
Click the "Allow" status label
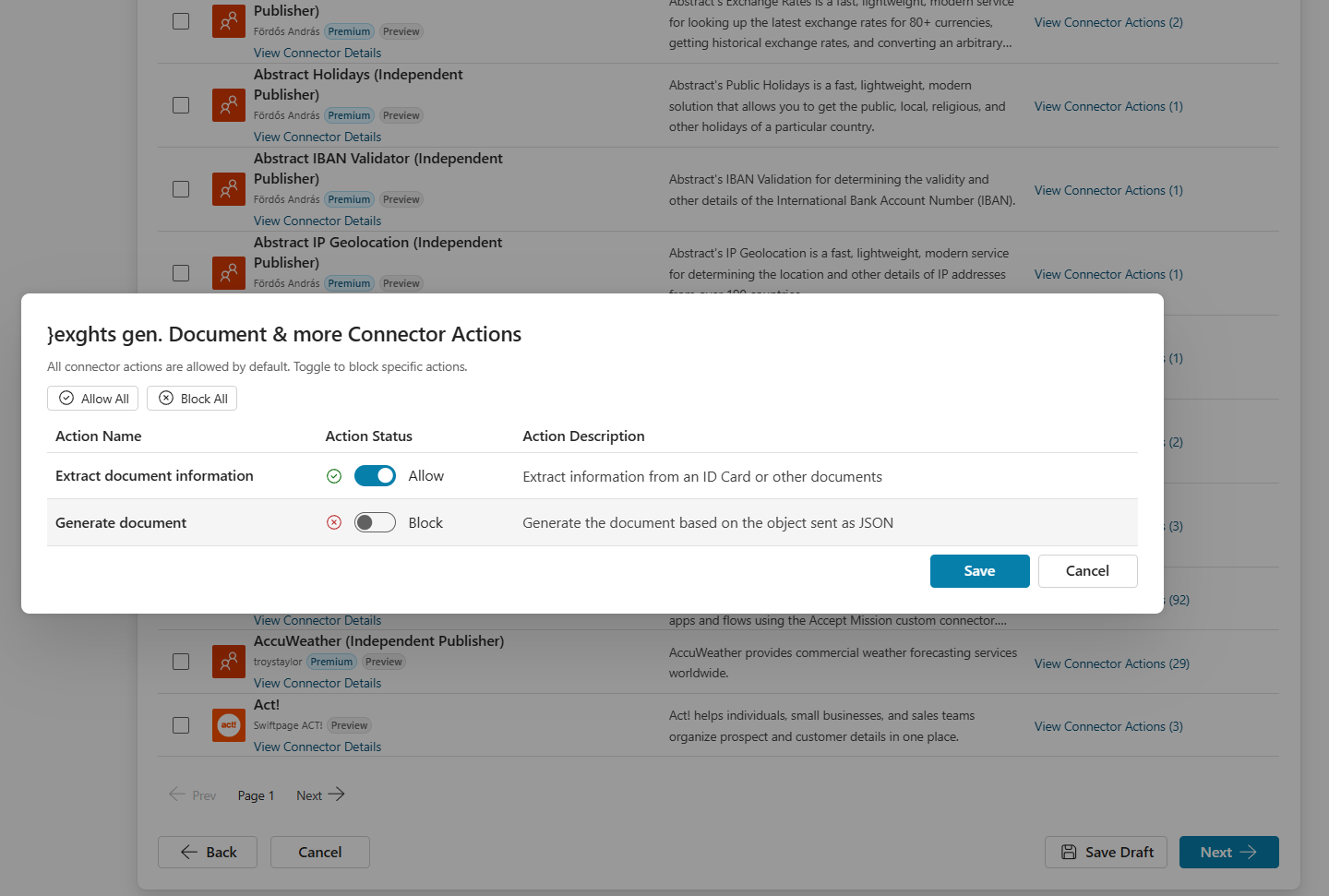coord(426,476)
